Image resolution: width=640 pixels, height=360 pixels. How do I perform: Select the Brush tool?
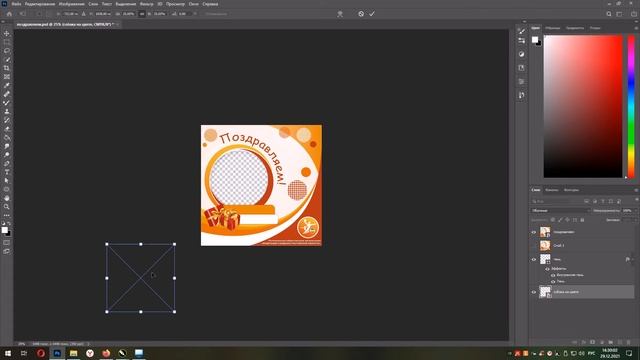7,103
